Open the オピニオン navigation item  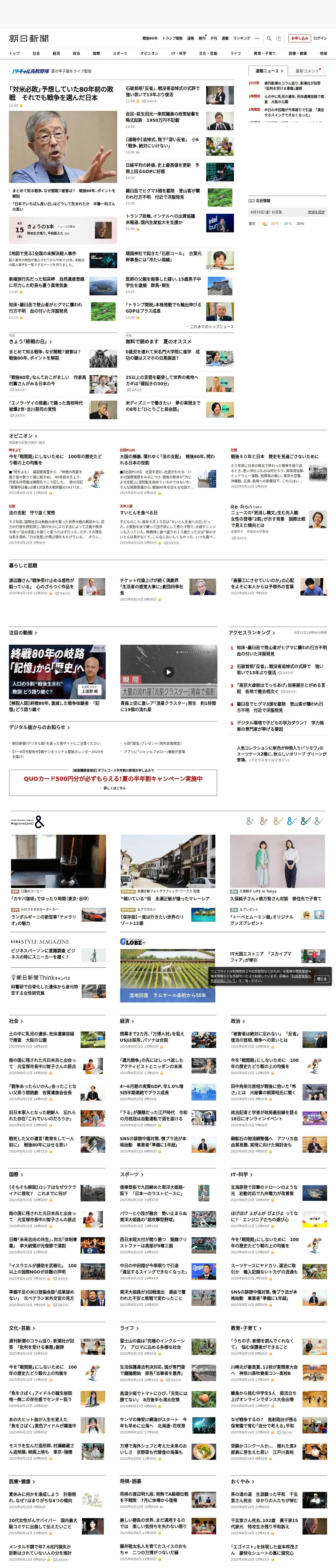tap(149, 54)
